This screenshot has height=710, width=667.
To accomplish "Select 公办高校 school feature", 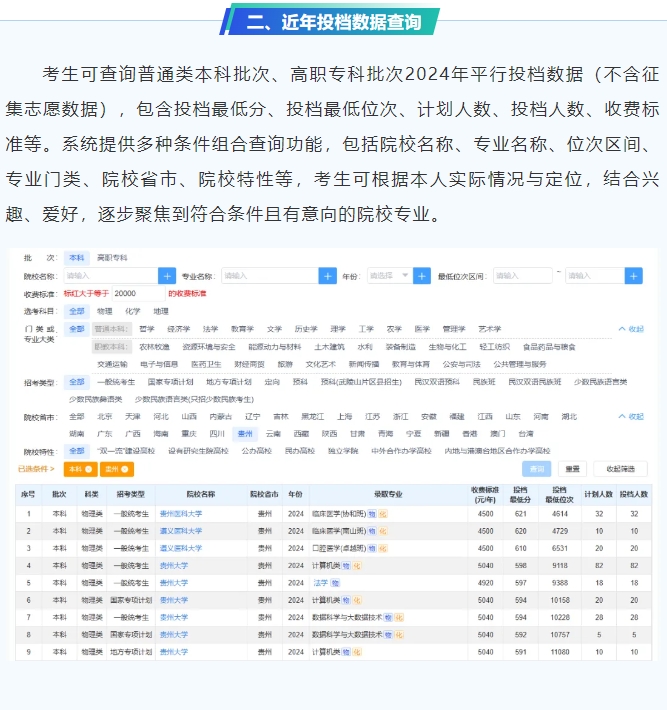I will [257, 451].
